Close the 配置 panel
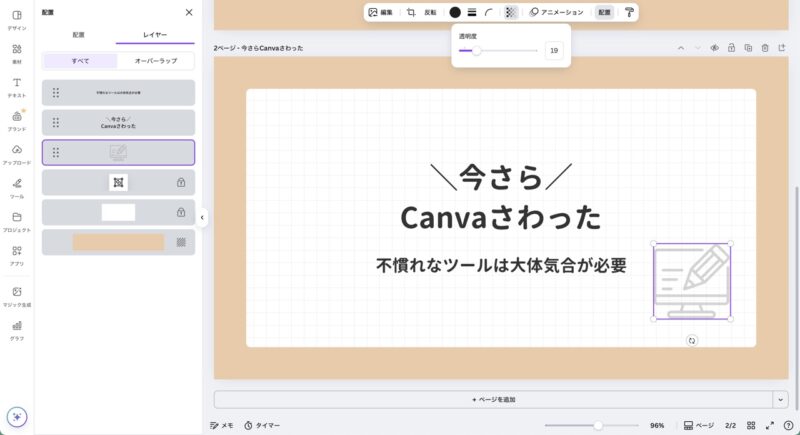800x435 pixels. pos(189,12)
